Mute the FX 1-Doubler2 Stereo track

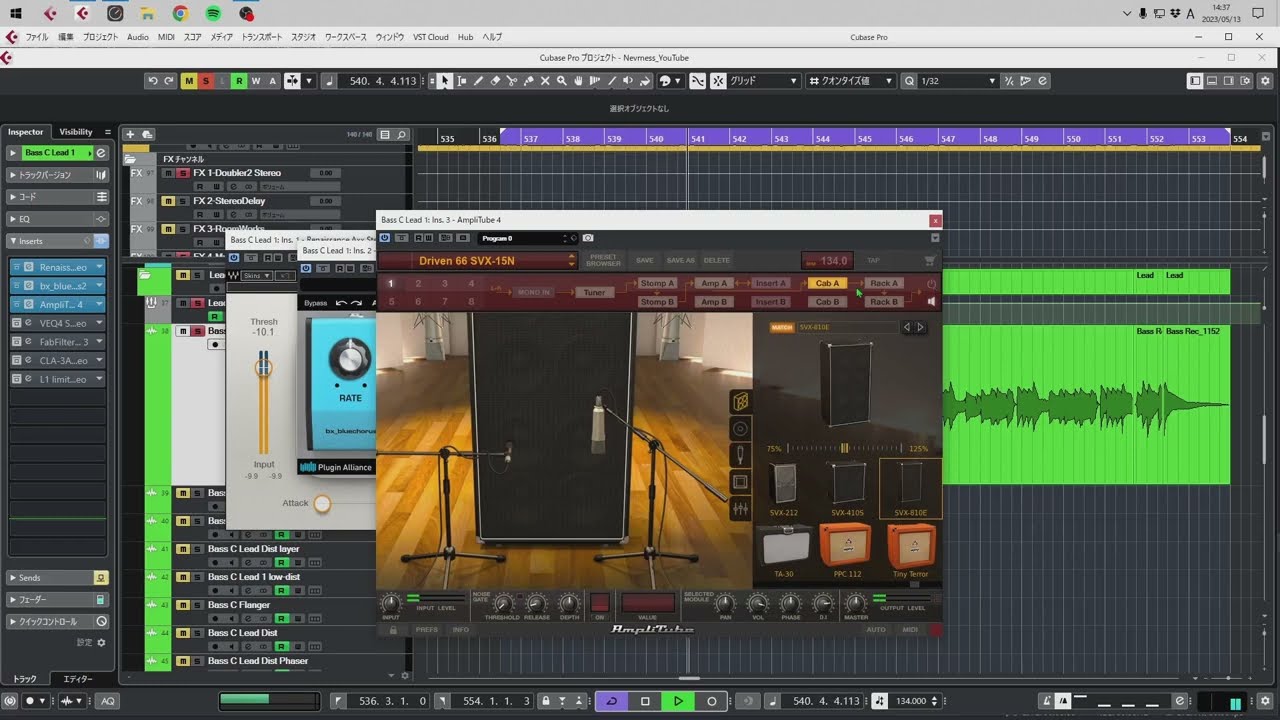169,173
